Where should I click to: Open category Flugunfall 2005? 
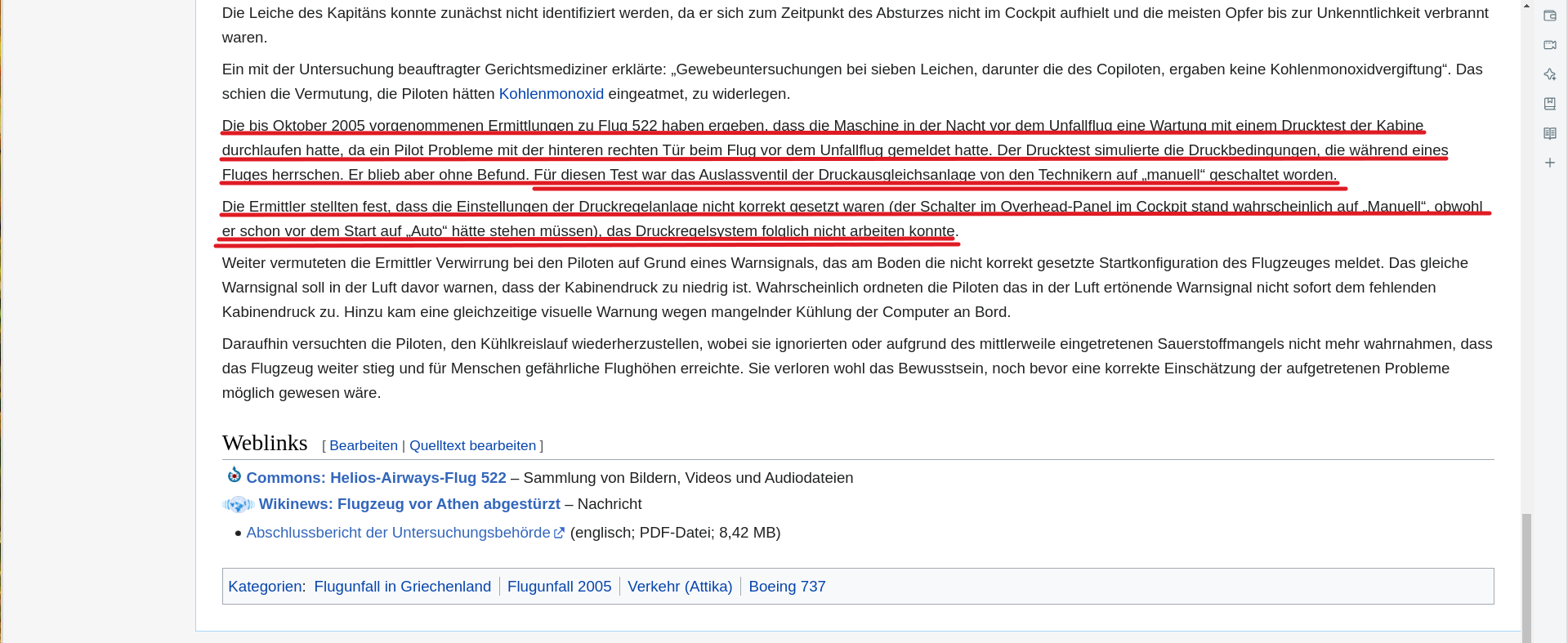[x=560, y=587]
